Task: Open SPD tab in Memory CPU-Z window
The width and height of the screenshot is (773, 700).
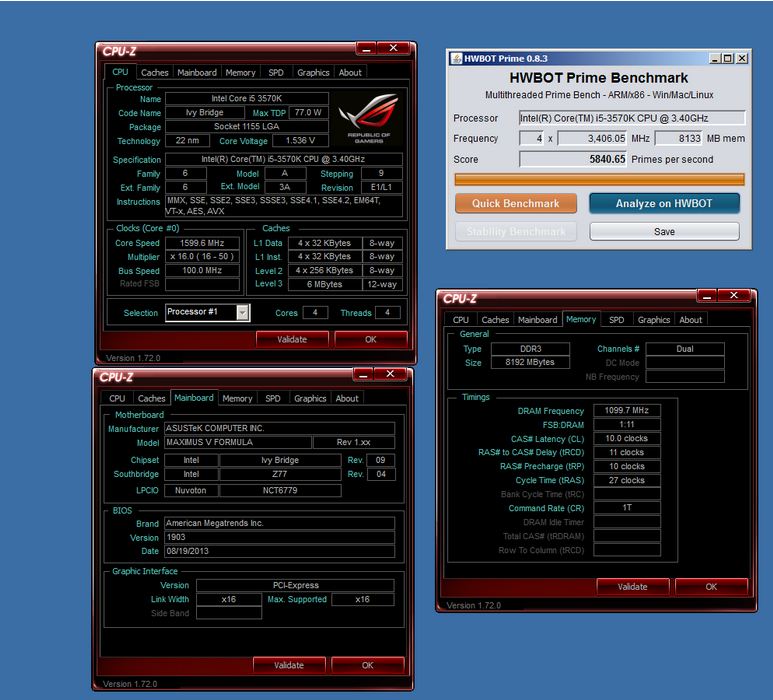Action: click(617, 319)
